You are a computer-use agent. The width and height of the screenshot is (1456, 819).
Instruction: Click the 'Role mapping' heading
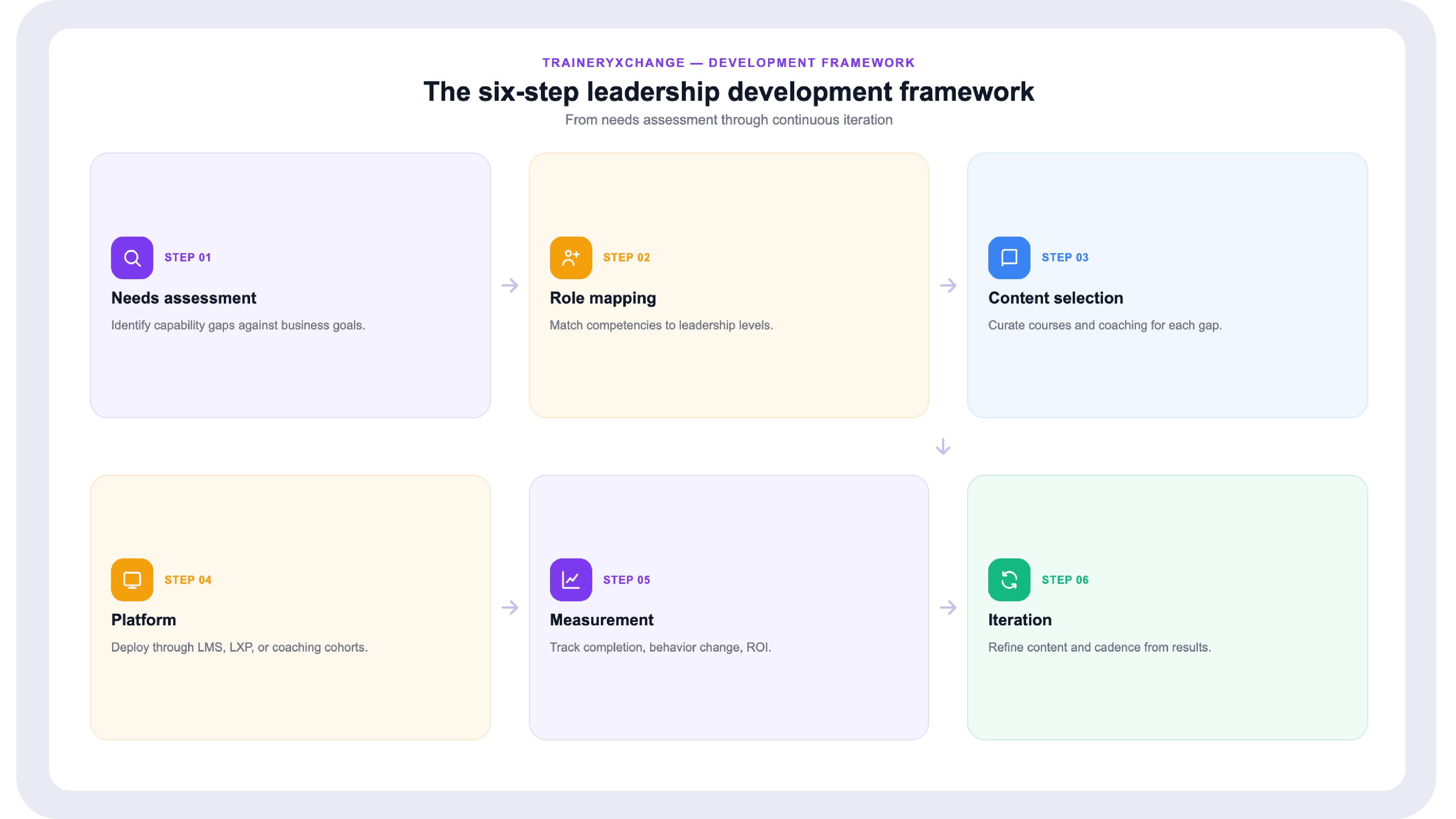[x=602, y=298]
